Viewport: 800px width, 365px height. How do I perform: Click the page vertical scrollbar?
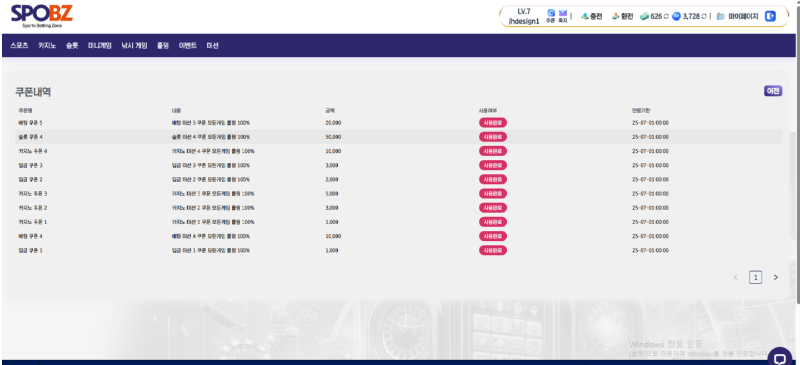[796, 153]
